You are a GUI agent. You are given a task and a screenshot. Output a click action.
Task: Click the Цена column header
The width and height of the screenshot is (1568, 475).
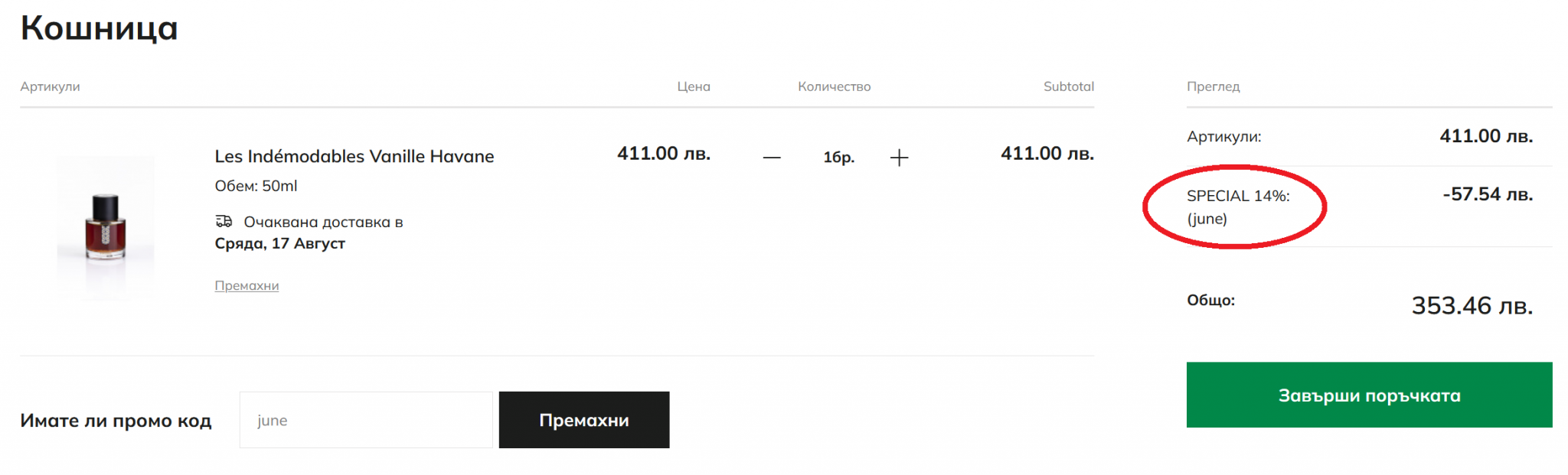(x=694, y=86)
